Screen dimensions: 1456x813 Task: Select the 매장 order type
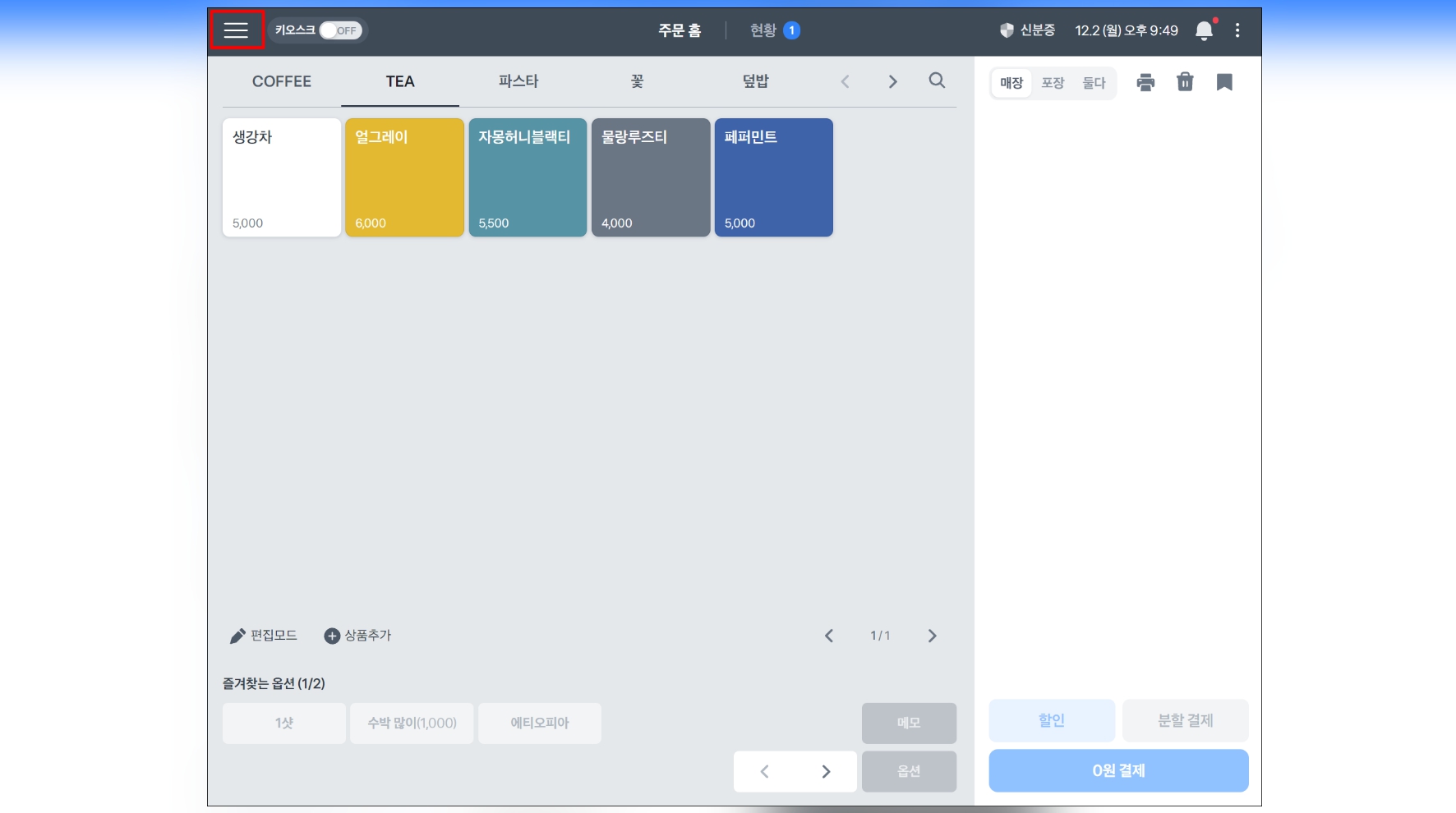click(x=1011, y=83)
